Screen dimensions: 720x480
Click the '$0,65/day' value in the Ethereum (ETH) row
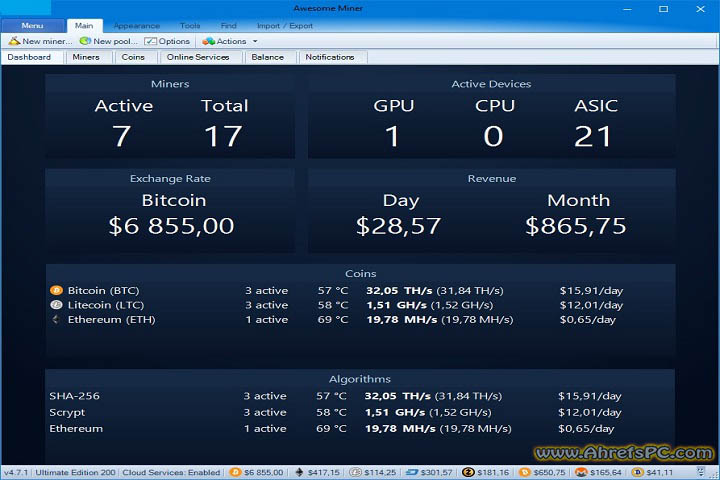pyautogui.click(x=588, y=320)
